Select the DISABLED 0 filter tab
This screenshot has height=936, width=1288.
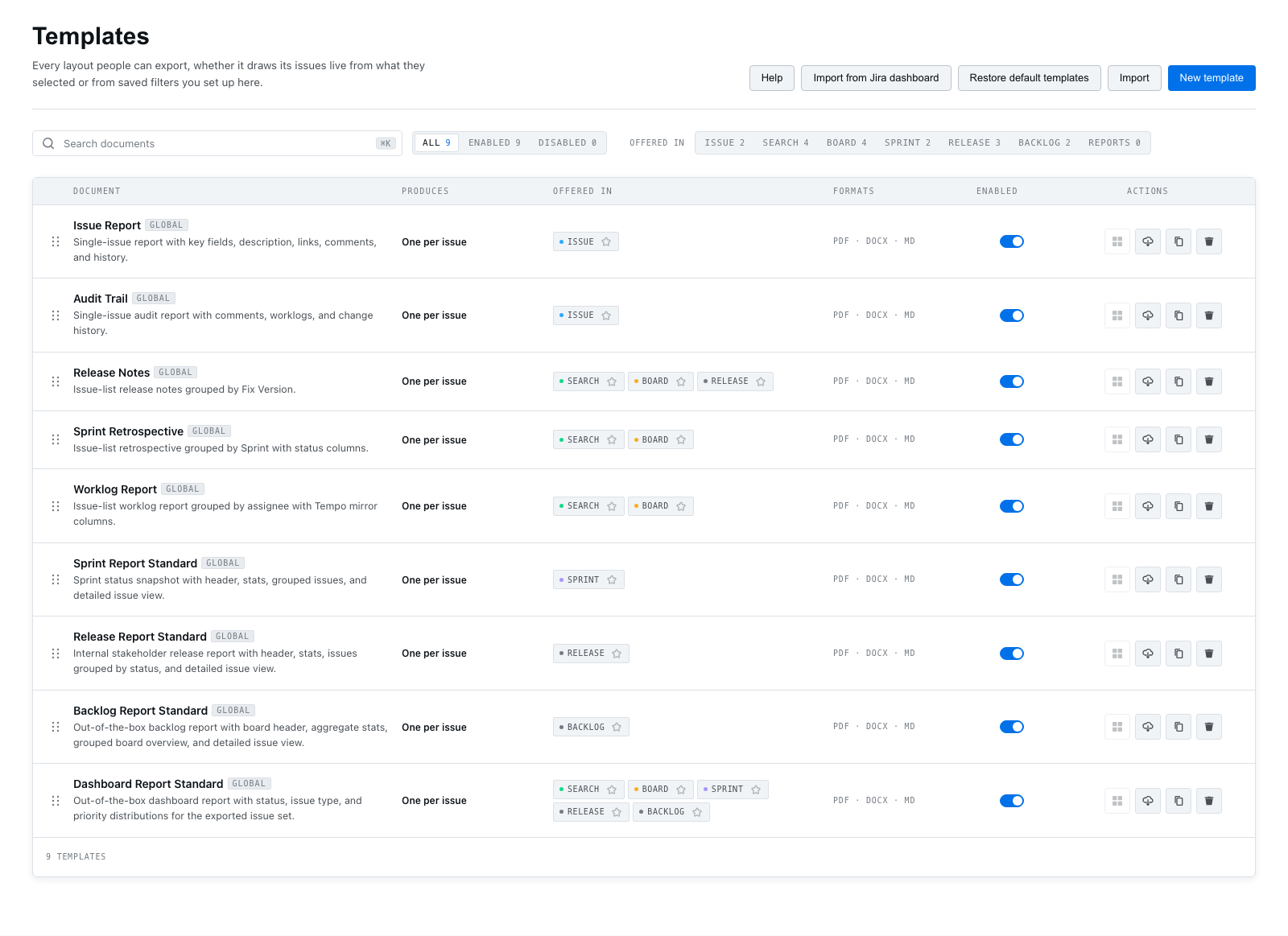(568, 142)
